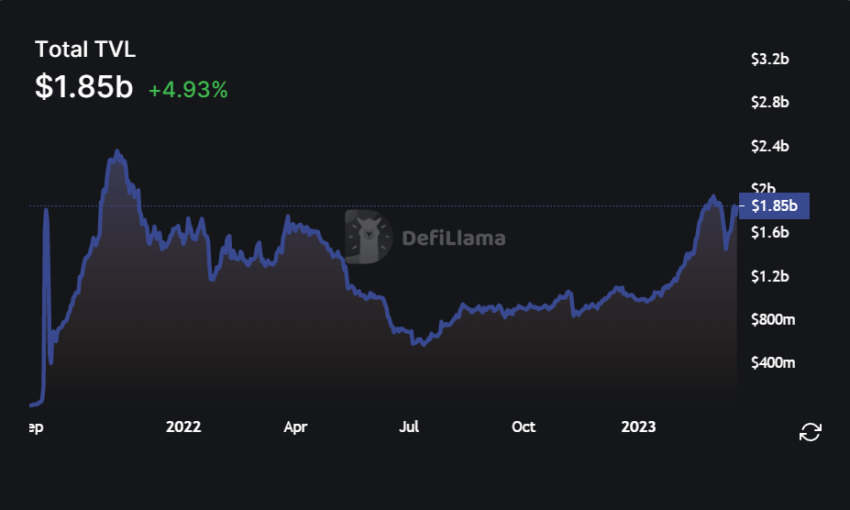Screen dimensions: 850x510
Task: Click the Jul x-axis label
Action: pos(409,427)
